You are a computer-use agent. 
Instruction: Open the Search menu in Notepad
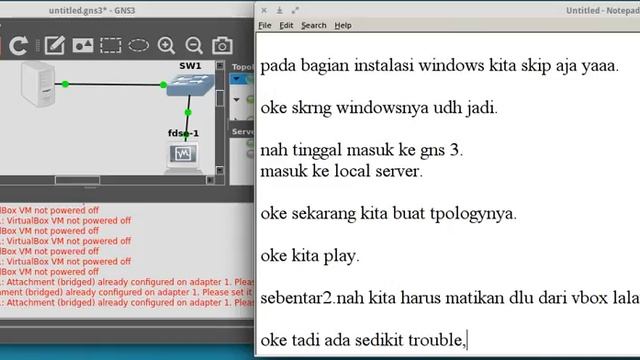tap(313, 25)
